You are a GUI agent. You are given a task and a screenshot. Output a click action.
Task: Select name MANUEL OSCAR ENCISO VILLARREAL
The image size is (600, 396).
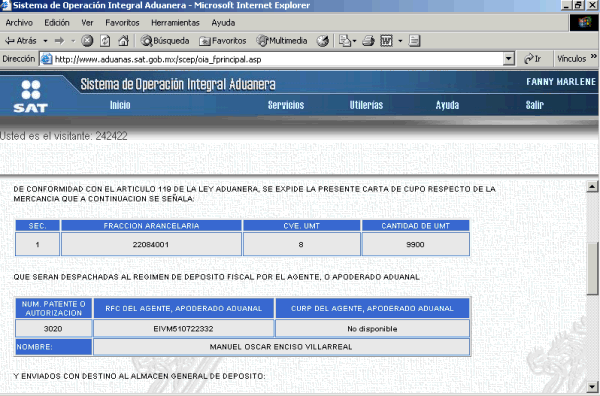click(x=281, y=347)
